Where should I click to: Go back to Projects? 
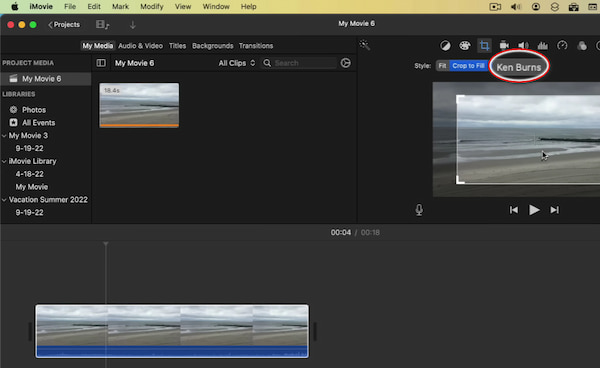pyautogui.click(x=64, y=24)
